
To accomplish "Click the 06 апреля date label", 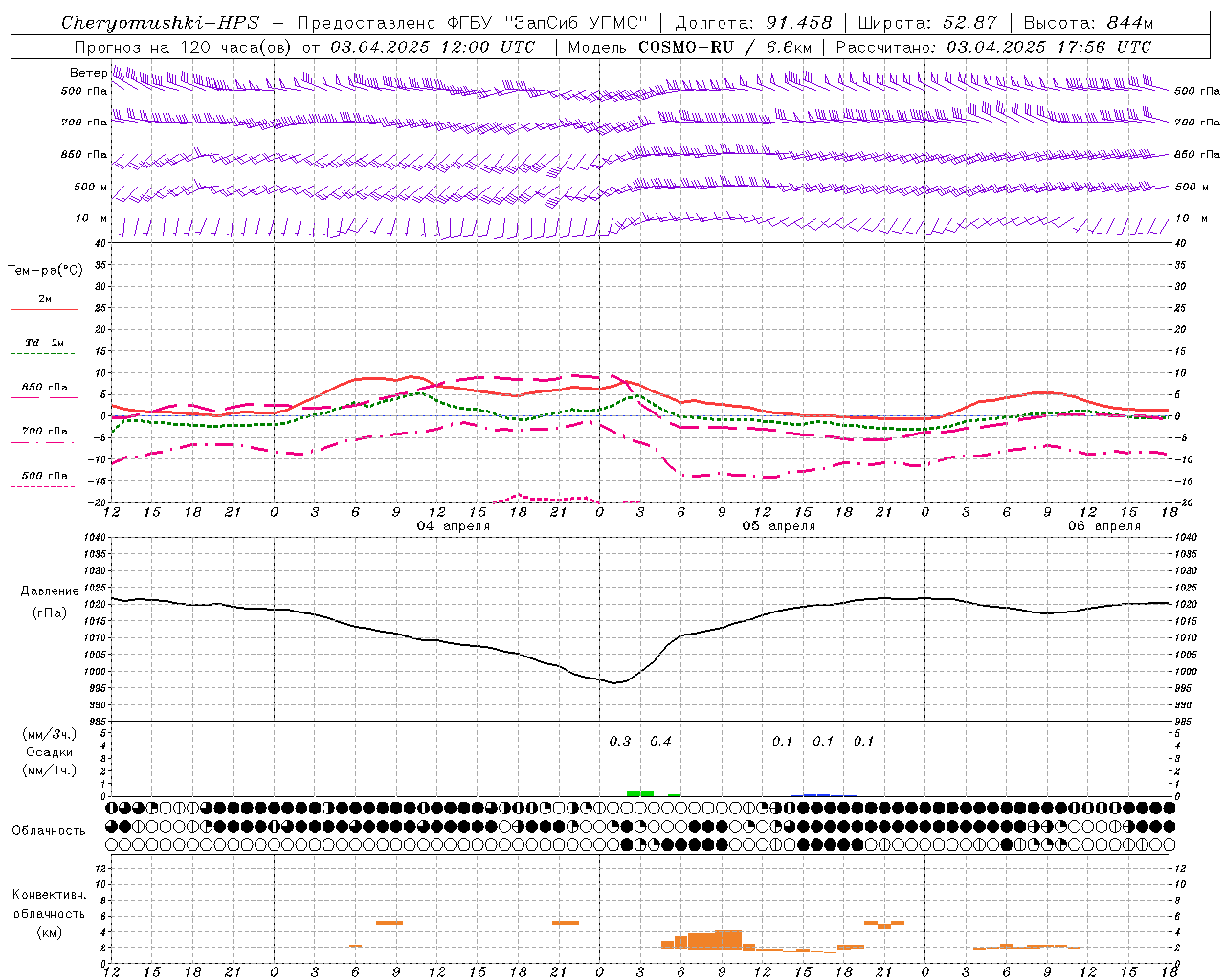I will point(1104,526).
